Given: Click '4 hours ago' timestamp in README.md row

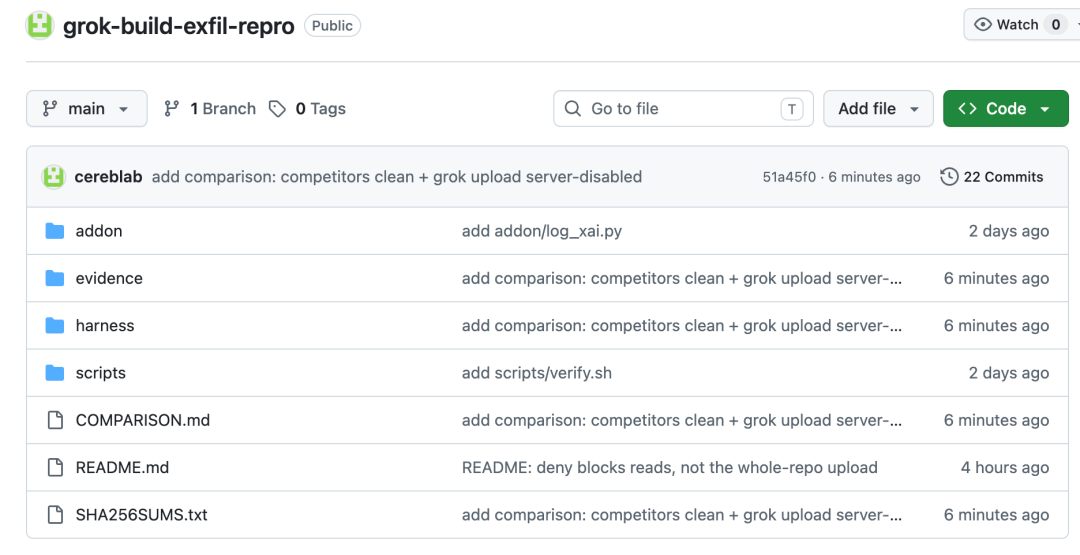Looking at the screenshot, I should pyautogui.click(x=1005, y=468).
